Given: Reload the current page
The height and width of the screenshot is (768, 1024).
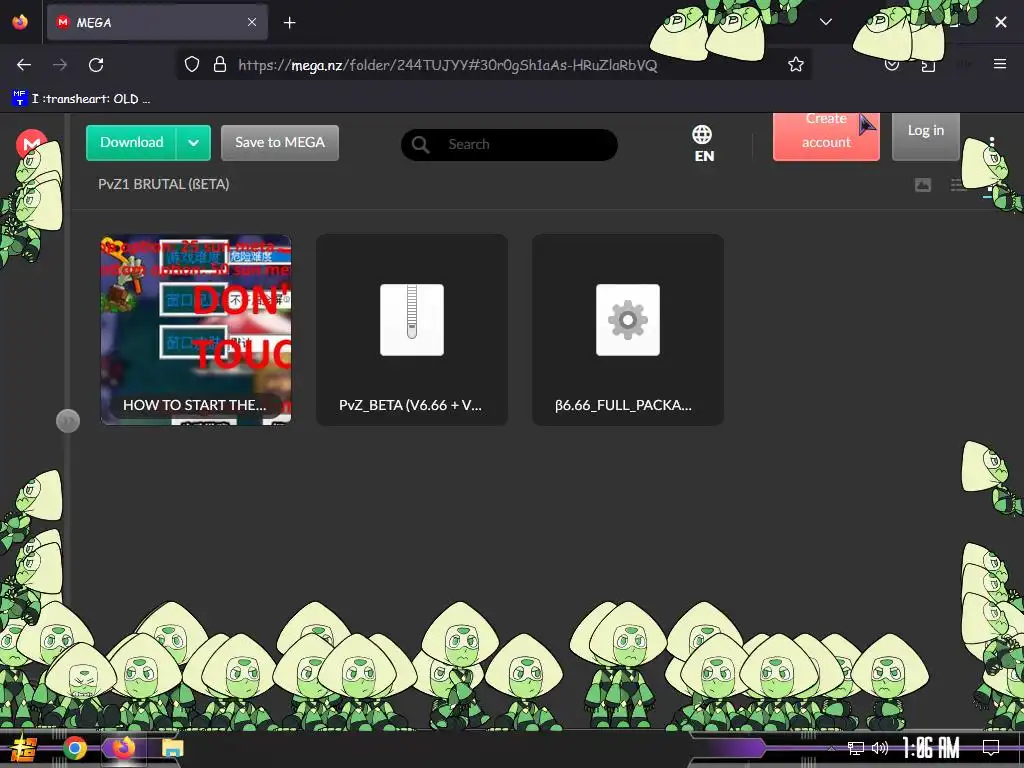Looking at the screenshot, I should click(96, 65).
